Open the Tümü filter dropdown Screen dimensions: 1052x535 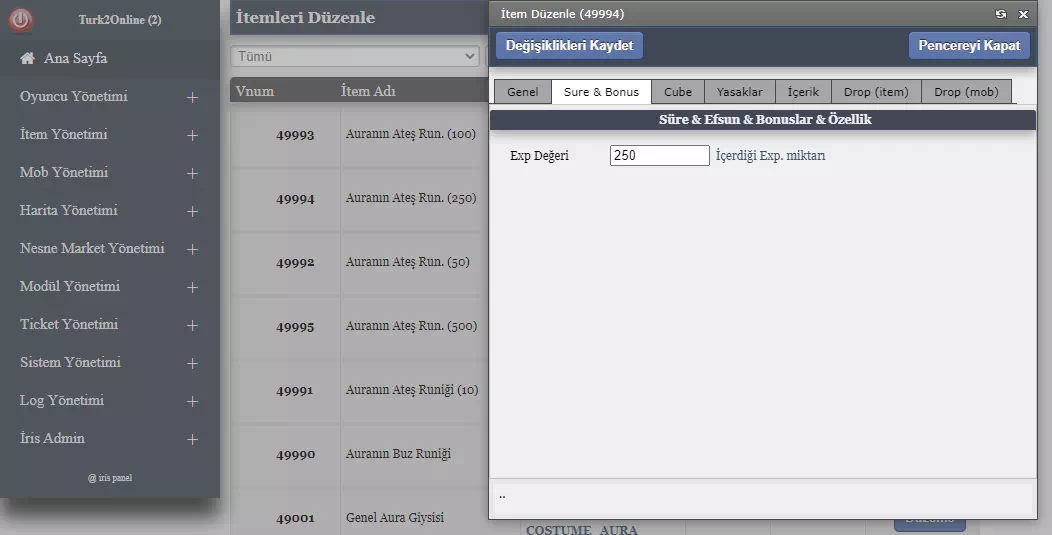(x=355, y=57)
